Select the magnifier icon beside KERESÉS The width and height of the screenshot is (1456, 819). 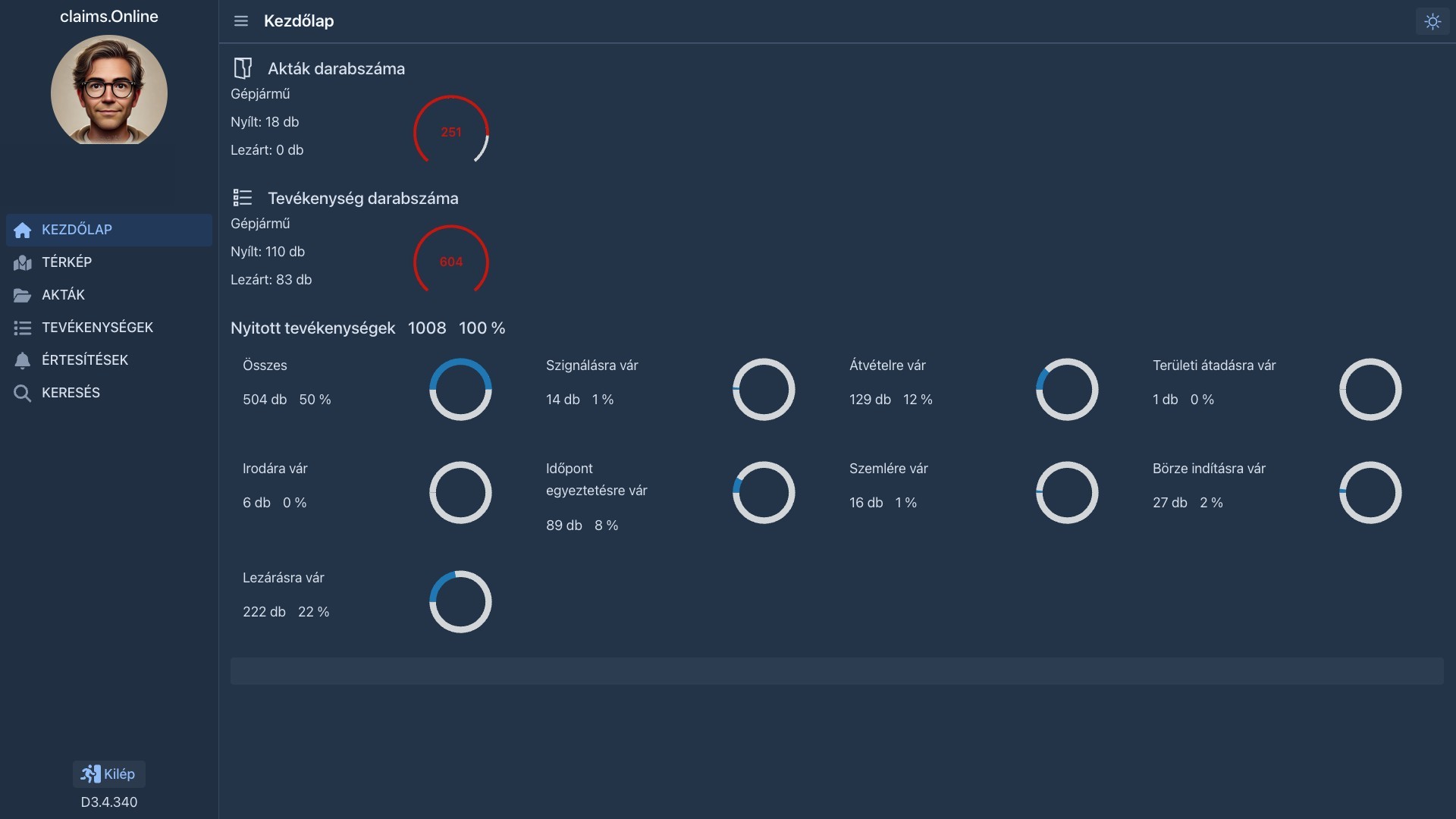click(x=22, y=393)
